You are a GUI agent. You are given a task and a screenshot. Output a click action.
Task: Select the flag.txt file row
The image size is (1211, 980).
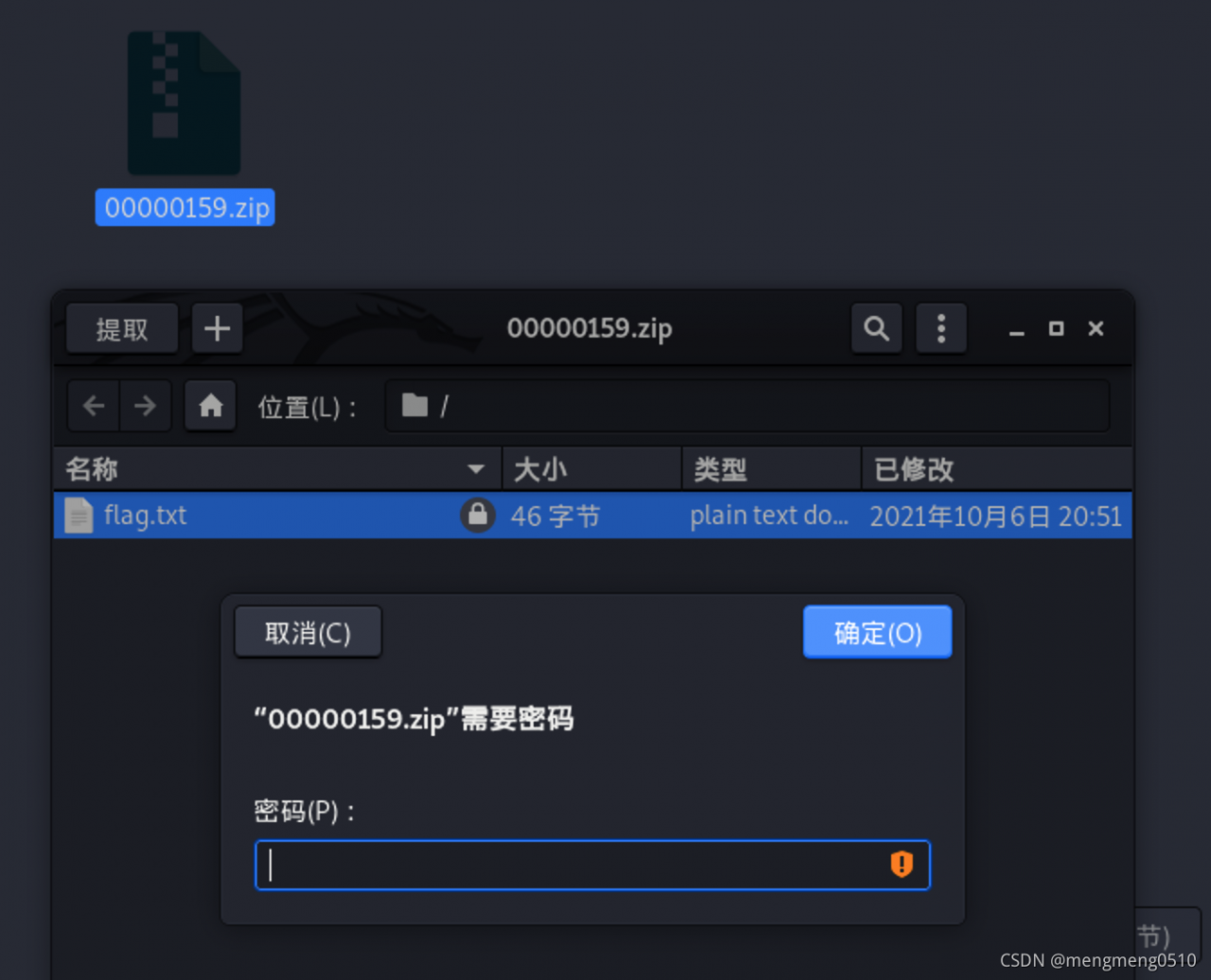[x=284, y=516]
